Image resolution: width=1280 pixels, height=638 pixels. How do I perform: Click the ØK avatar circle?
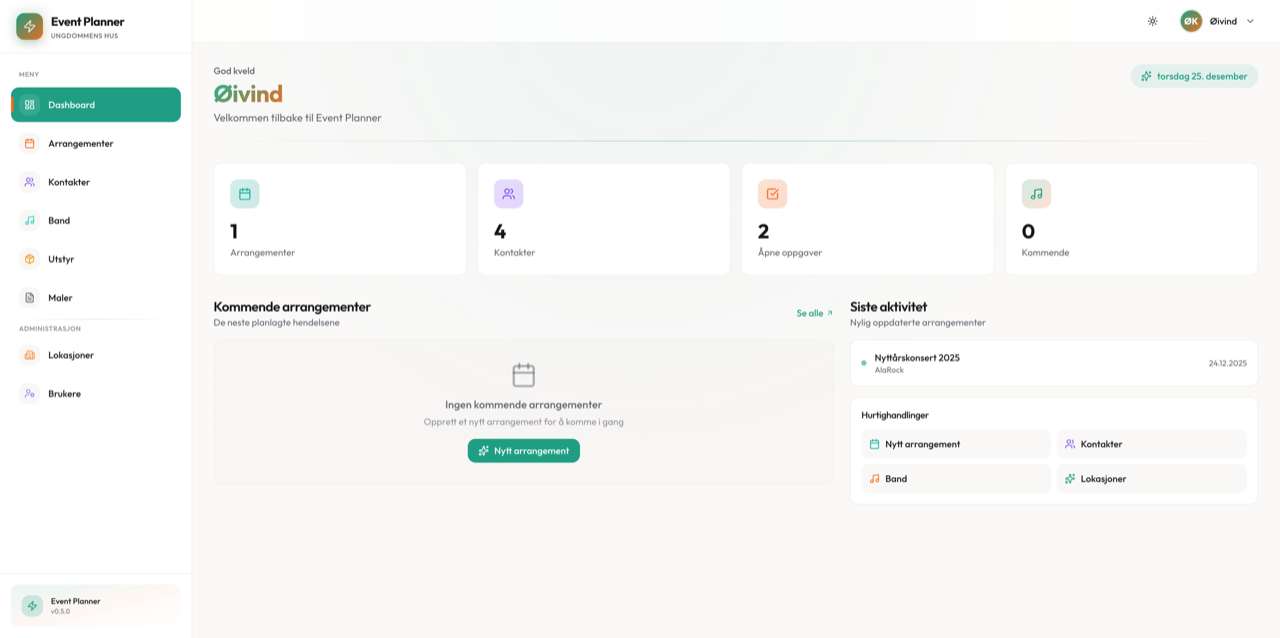(x=1190, y=20)
